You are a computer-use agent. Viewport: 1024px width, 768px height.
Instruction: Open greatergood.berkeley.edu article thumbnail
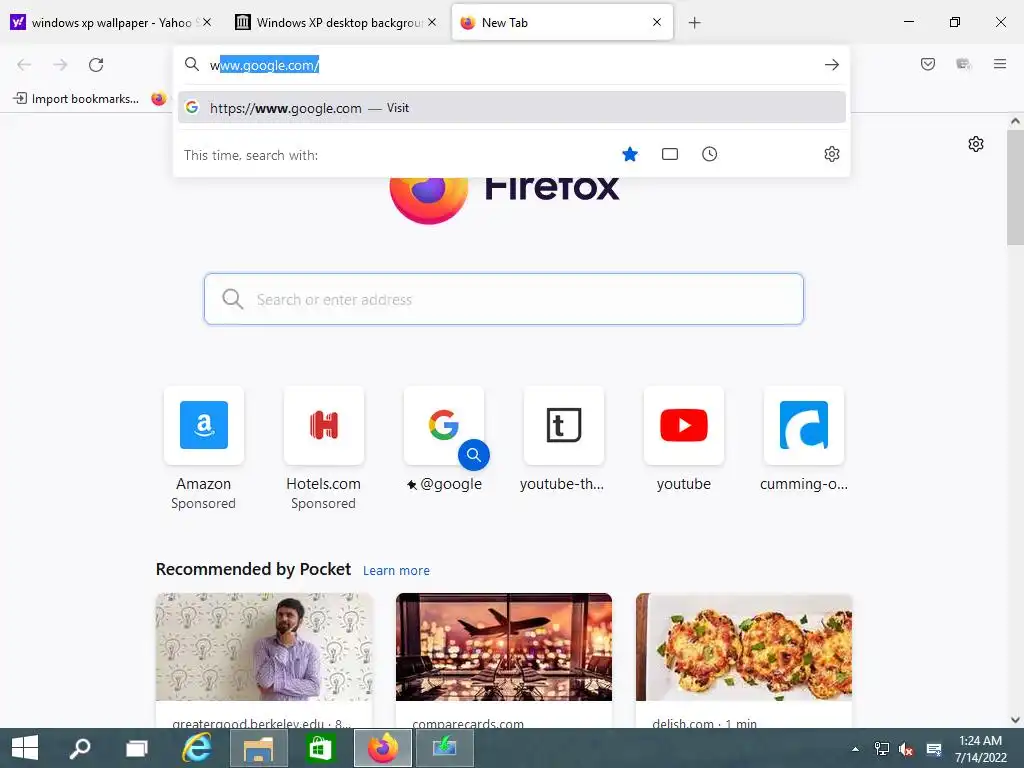point(264,647)
